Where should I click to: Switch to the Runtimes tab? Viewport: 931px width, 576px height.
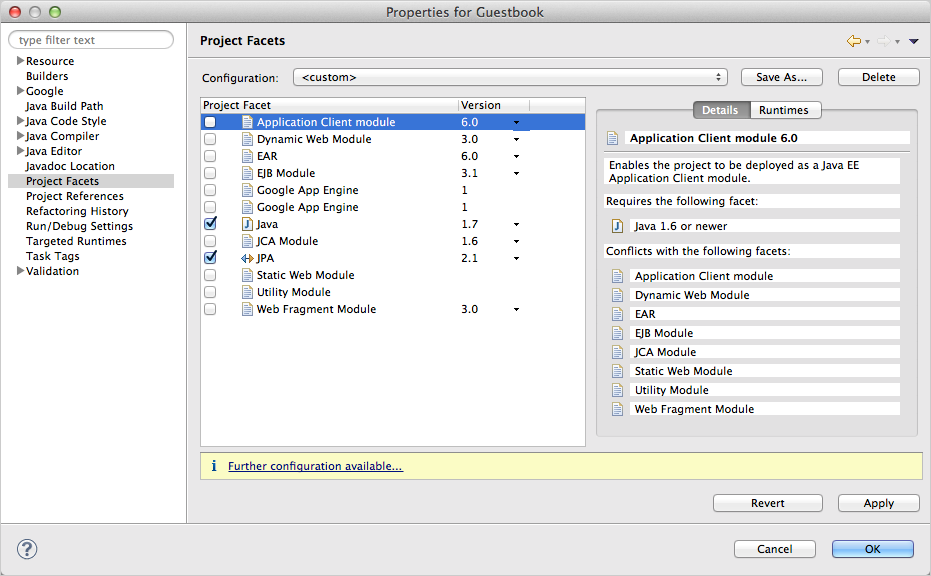(x=784, y=110)
